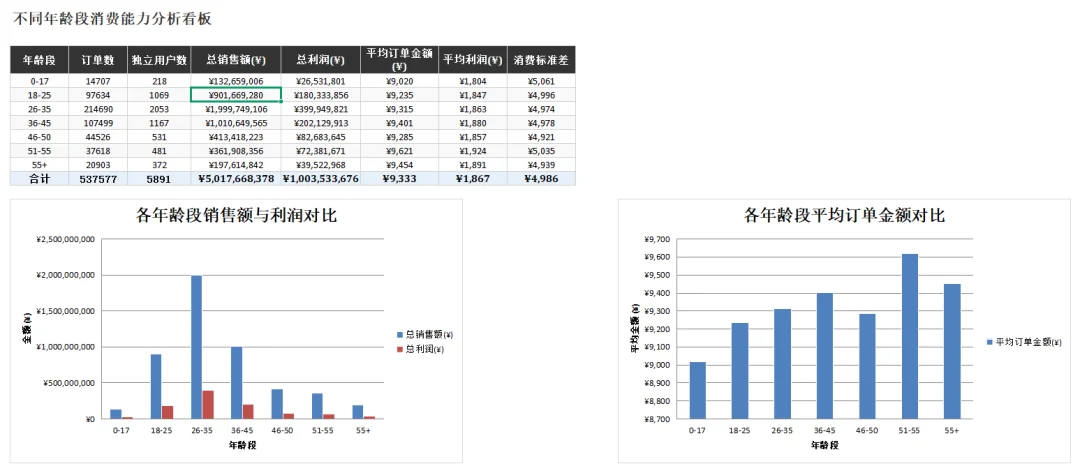This screenshot has height=473, width=1080.
Task: Click the 独立用户数 column header
Action: tap(159, 60)
